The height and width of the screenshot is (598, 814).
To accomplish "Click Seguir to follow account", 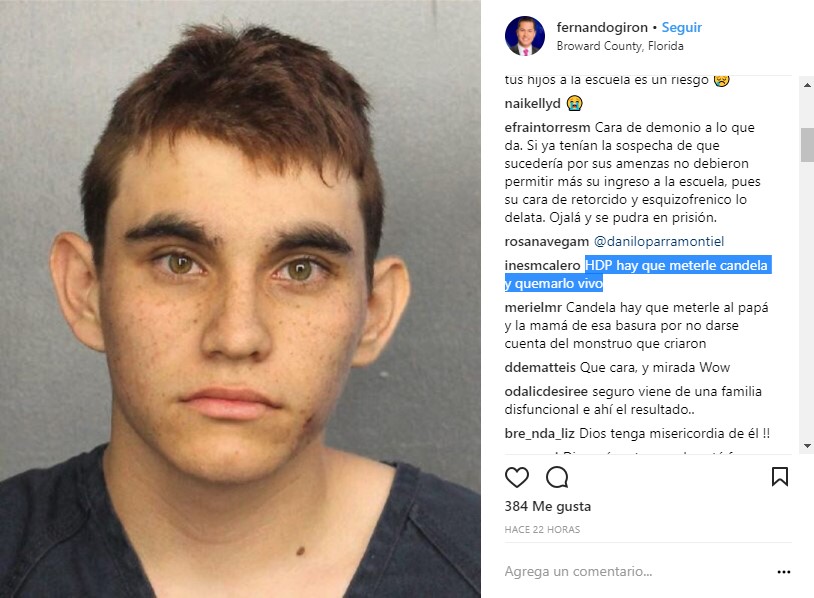I will pos(682,27).
